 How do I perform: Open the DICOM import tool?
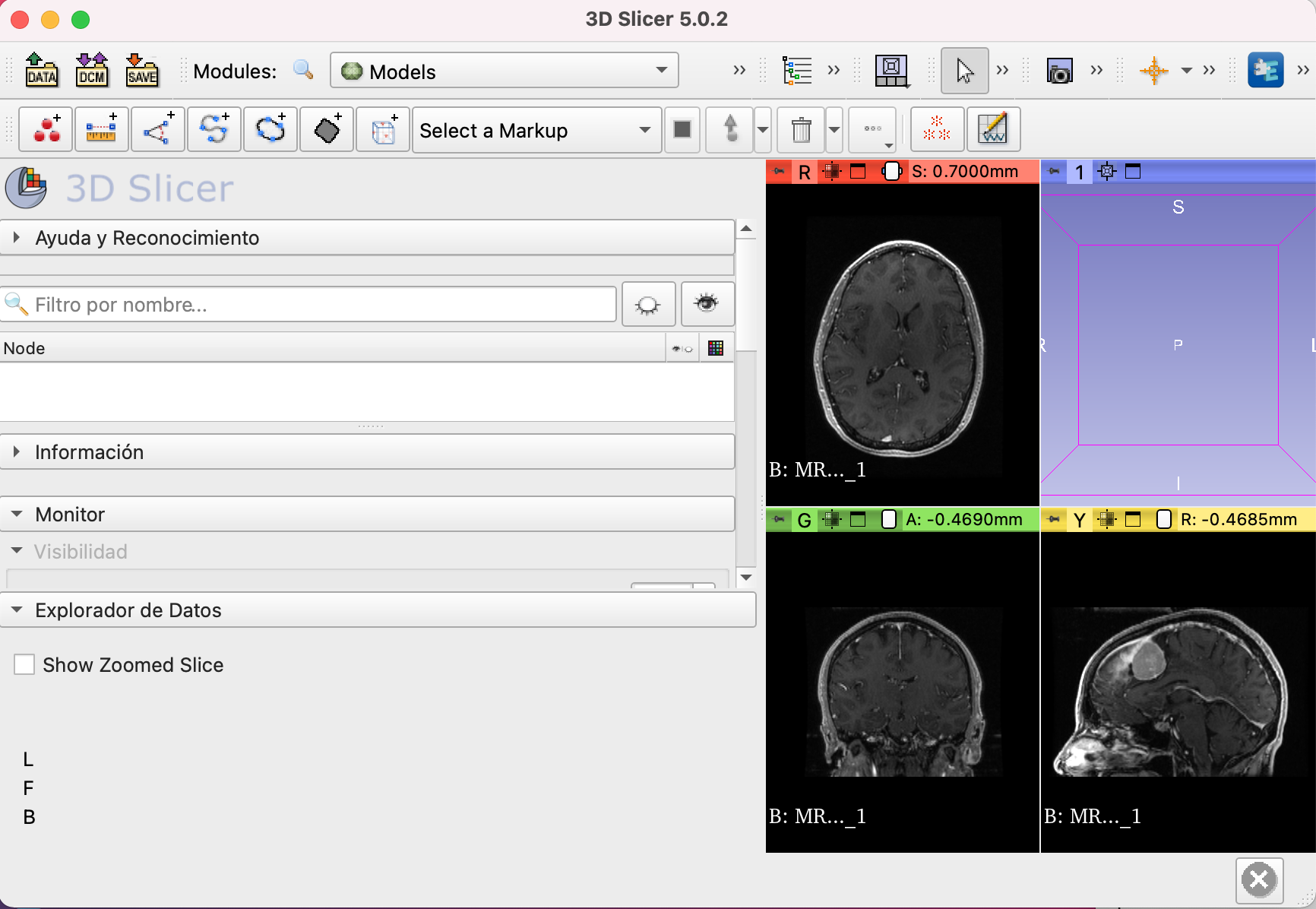coord(92,70)
